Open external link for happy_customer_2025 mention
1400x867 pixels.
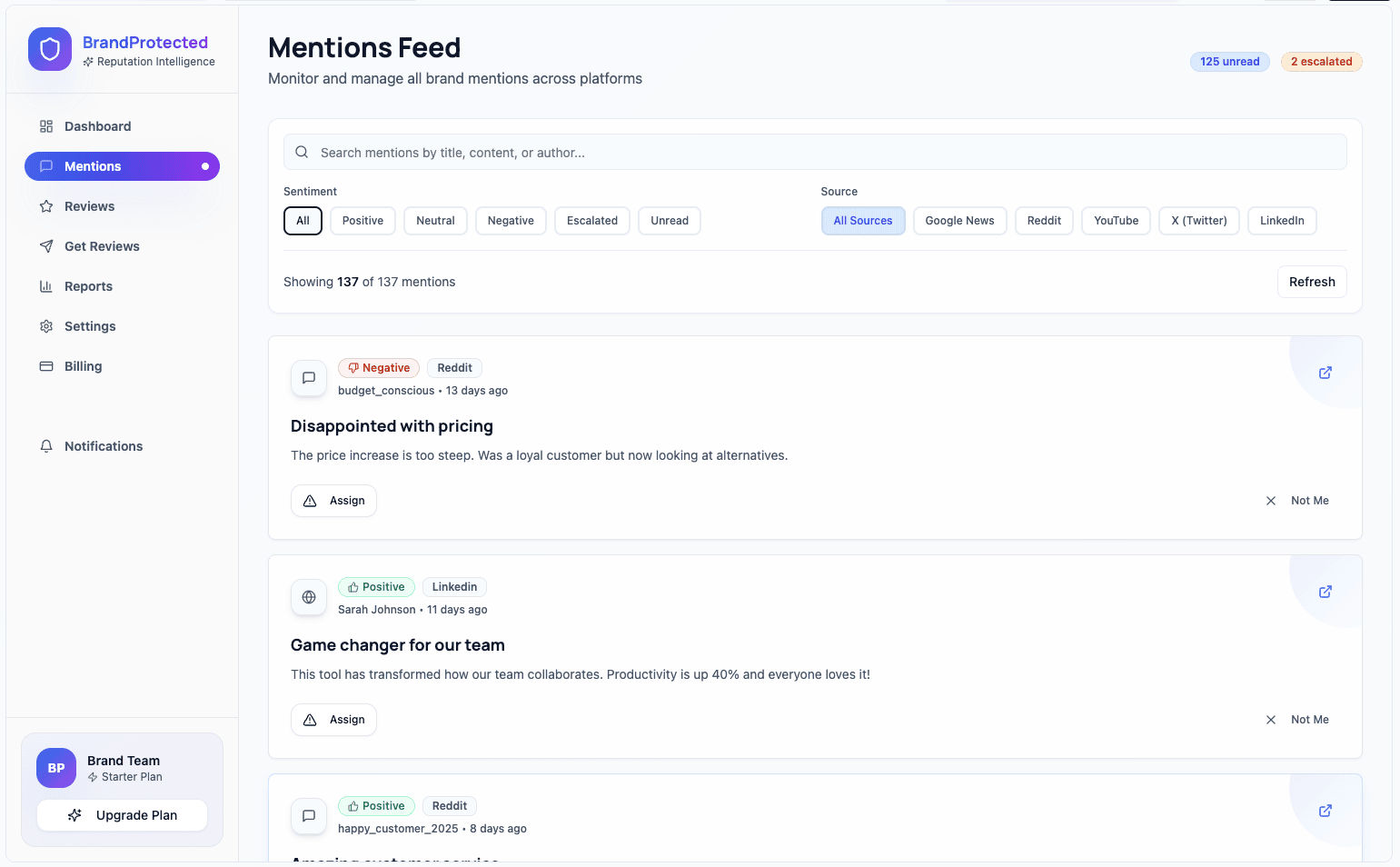[x=1325, y=811]
